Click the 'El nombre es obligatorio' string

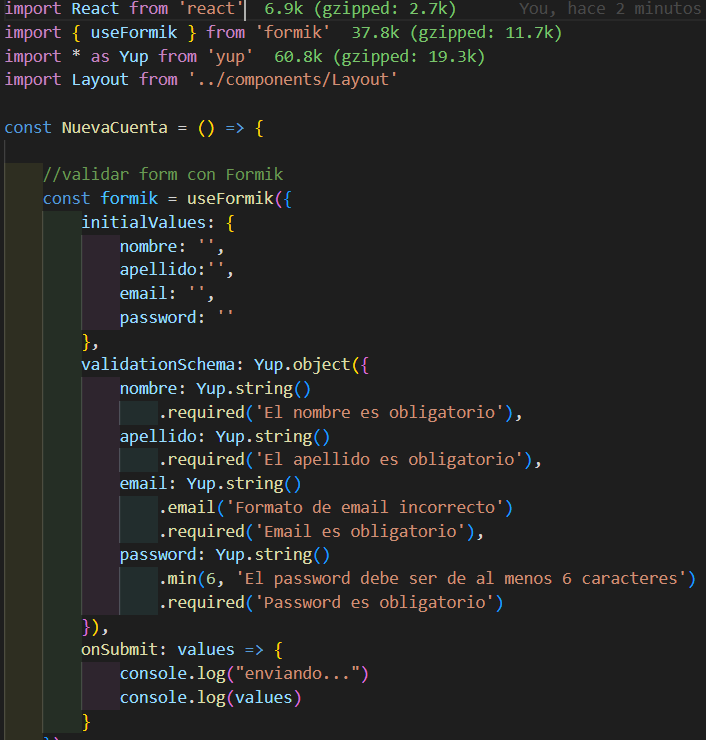pos(380,412)
